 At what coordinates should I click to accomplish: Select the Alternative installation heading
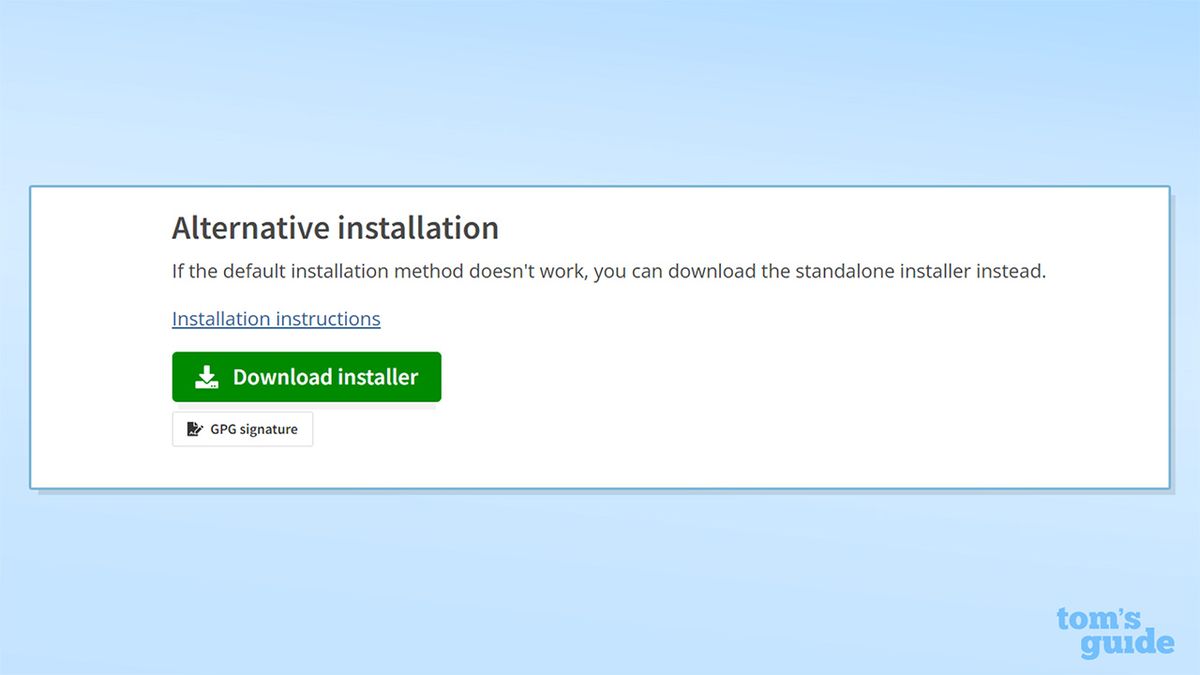335,228
